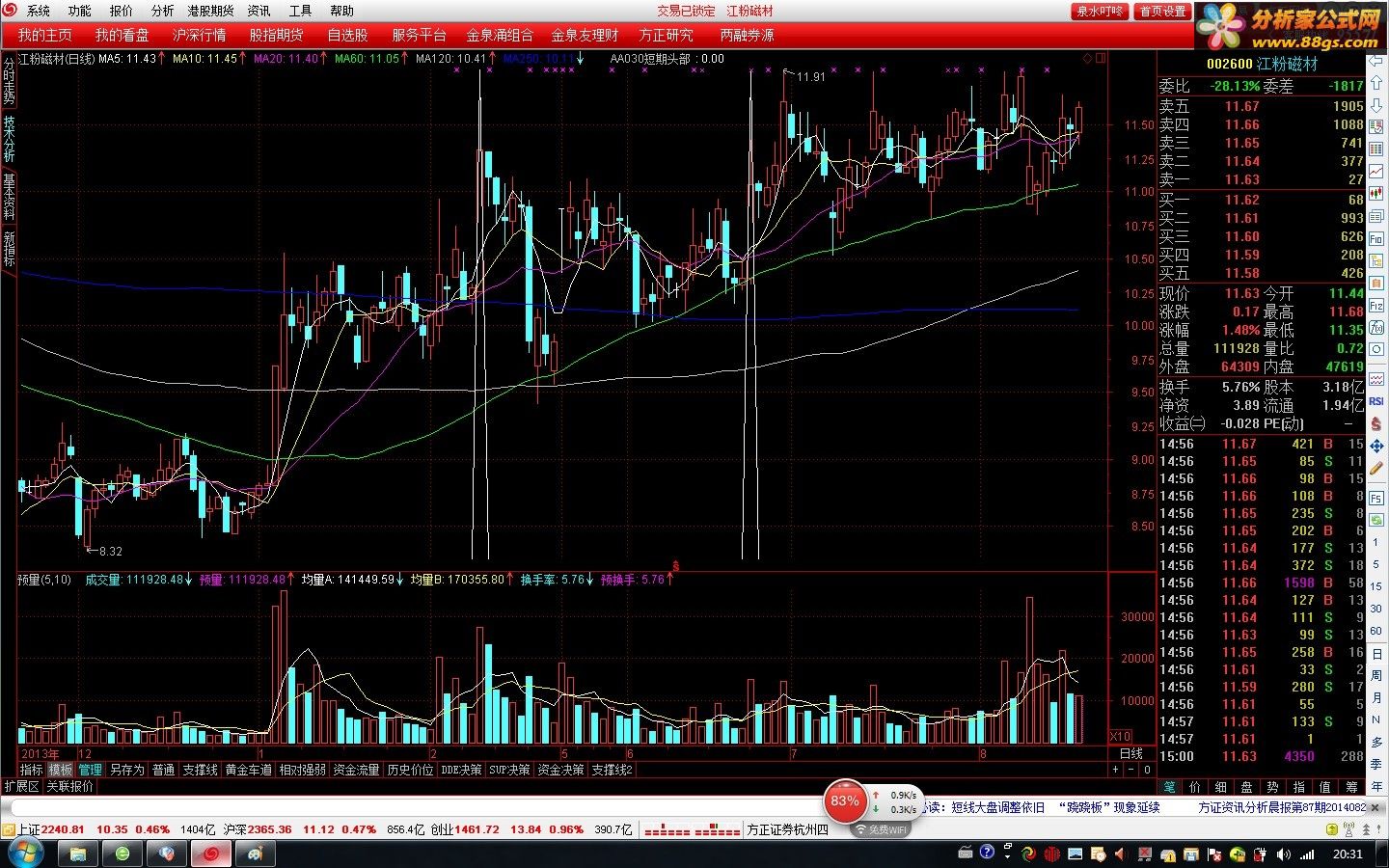The height and width of the screenshot is (868, 1389).
Task: Switch to 1-minute period
Action: (x=1376, y=542)
